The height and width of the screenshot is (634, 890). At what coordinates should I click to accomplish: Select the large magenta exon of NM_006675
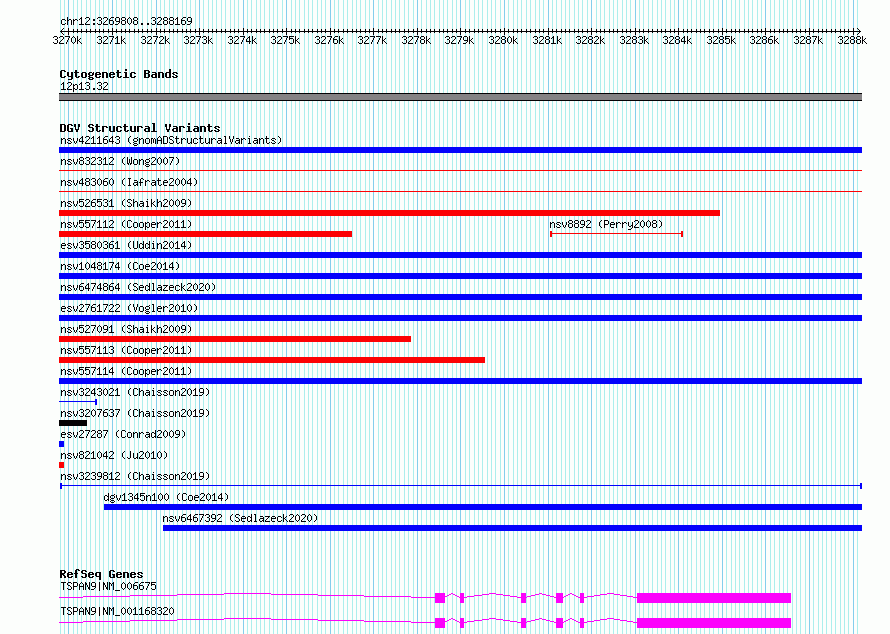point(714,598)
